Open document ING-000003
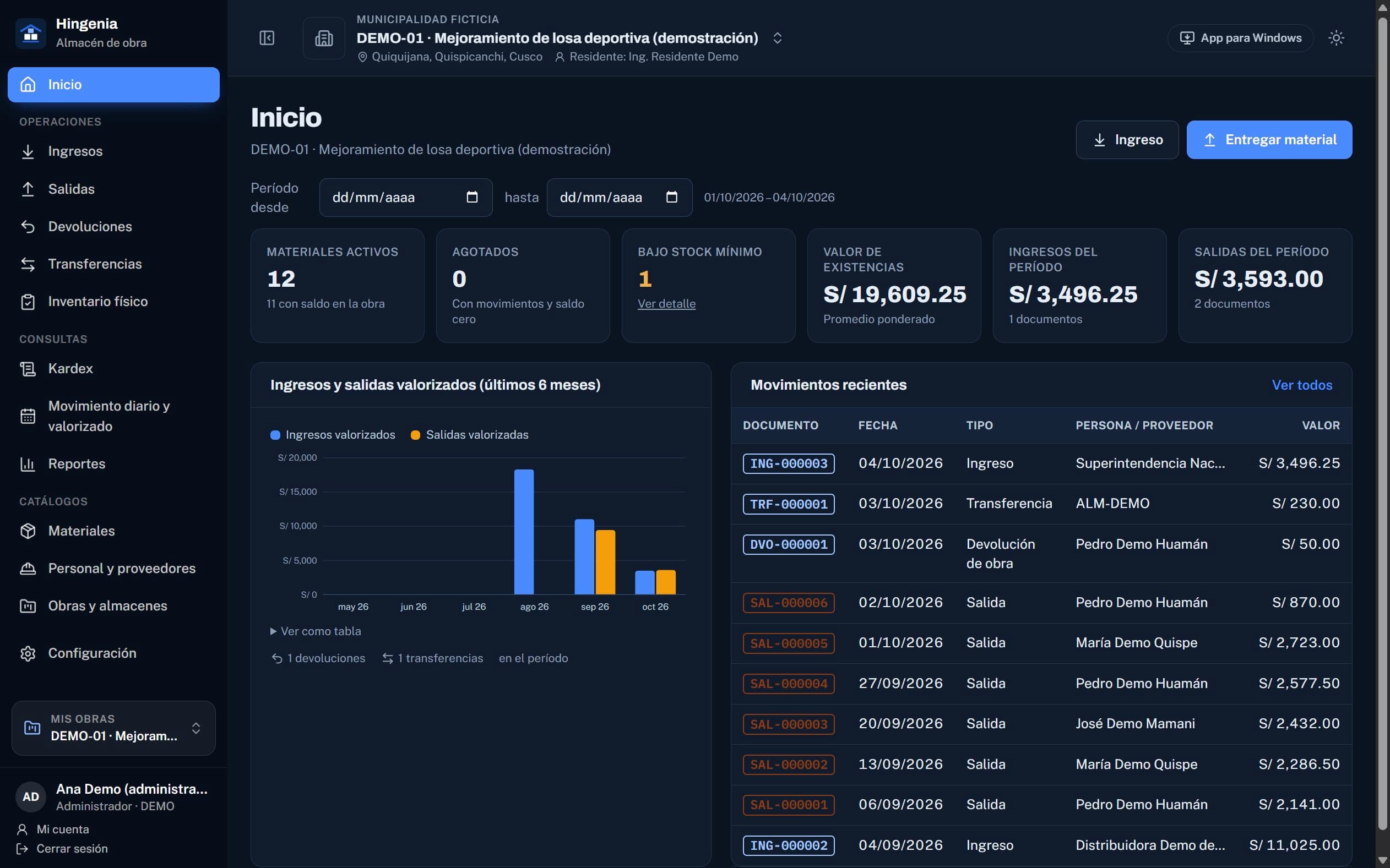The image size is (1390, 868). coord(789,463)
